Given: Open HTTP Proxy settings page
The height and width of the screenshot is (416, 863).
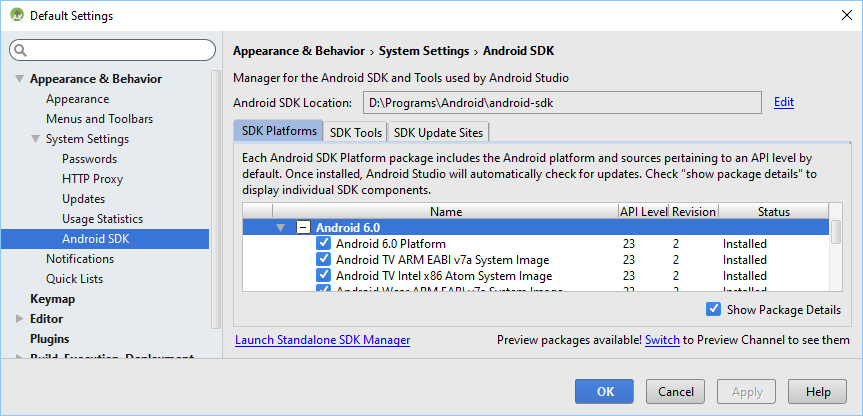Looking at the screenshot, I should (92, 179).
